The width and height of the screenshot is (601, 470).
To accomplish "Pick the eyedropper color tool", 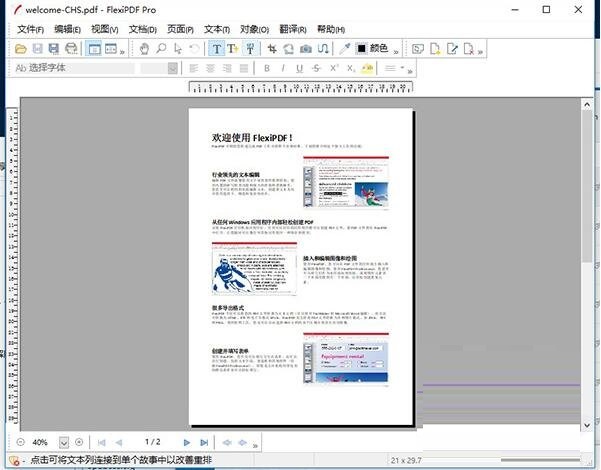I will [x=345, y=48].
